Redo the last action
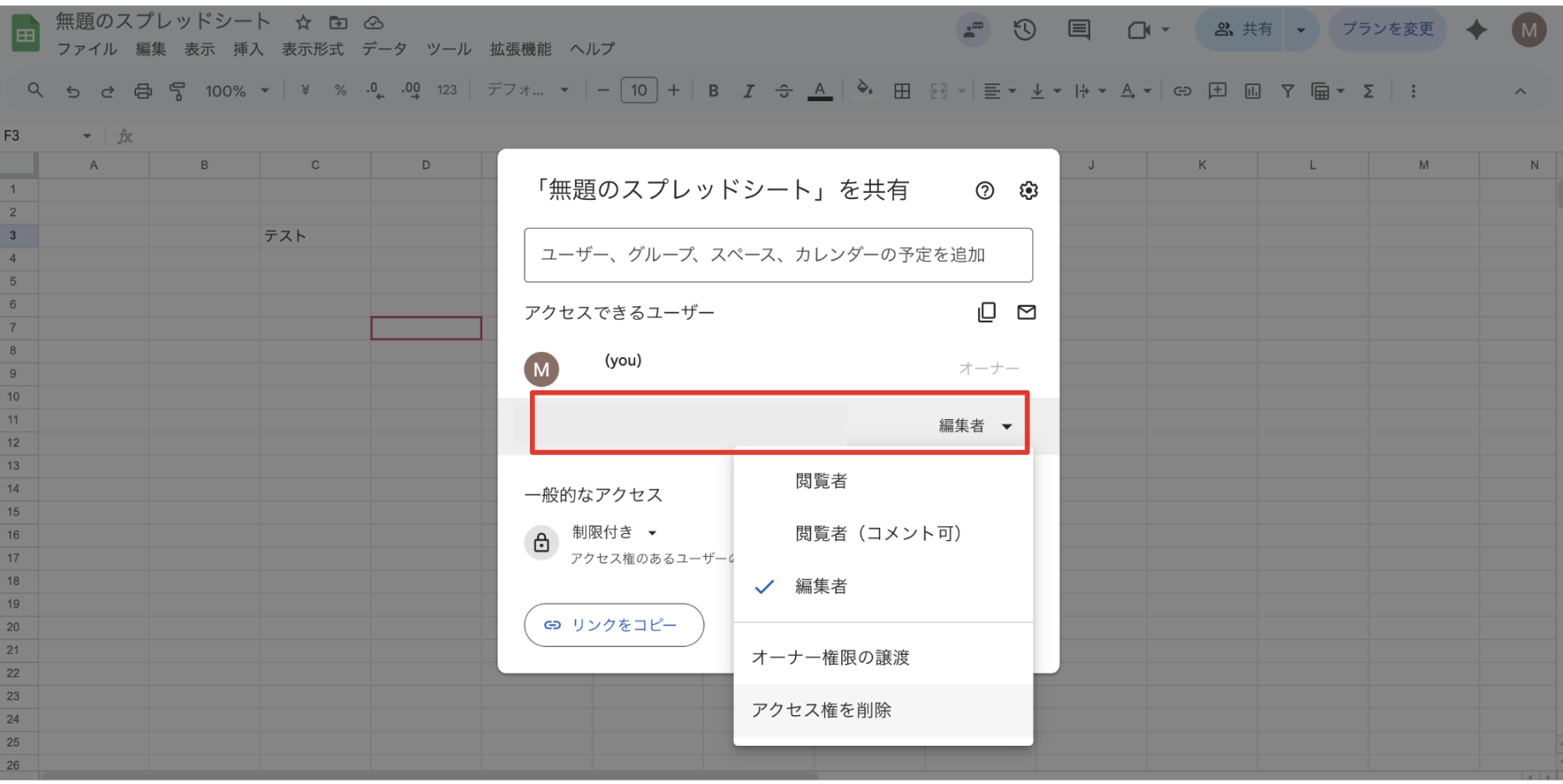 point(107,91)
